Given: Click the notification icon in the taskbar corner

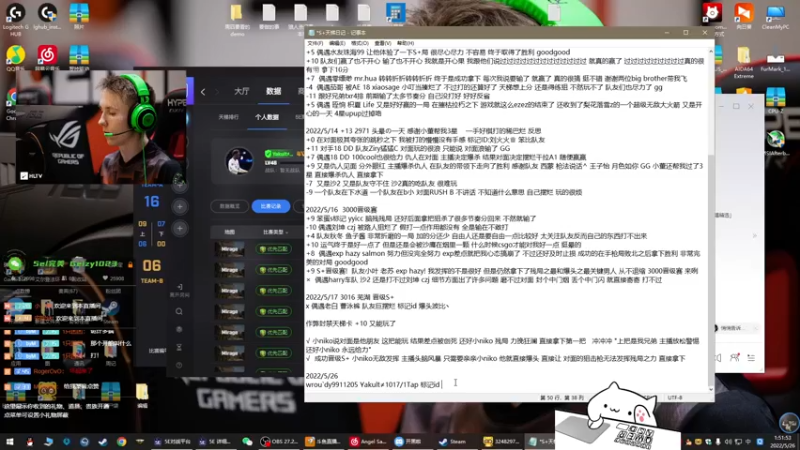Looking at the screenshot, I should coord(760,442).
